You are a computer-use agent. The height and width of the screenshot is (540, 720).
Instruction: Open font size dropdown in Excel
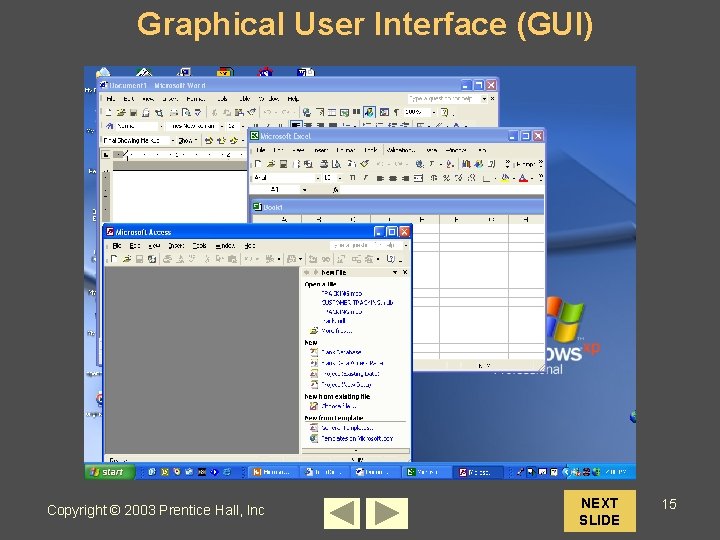coord(340,178)
